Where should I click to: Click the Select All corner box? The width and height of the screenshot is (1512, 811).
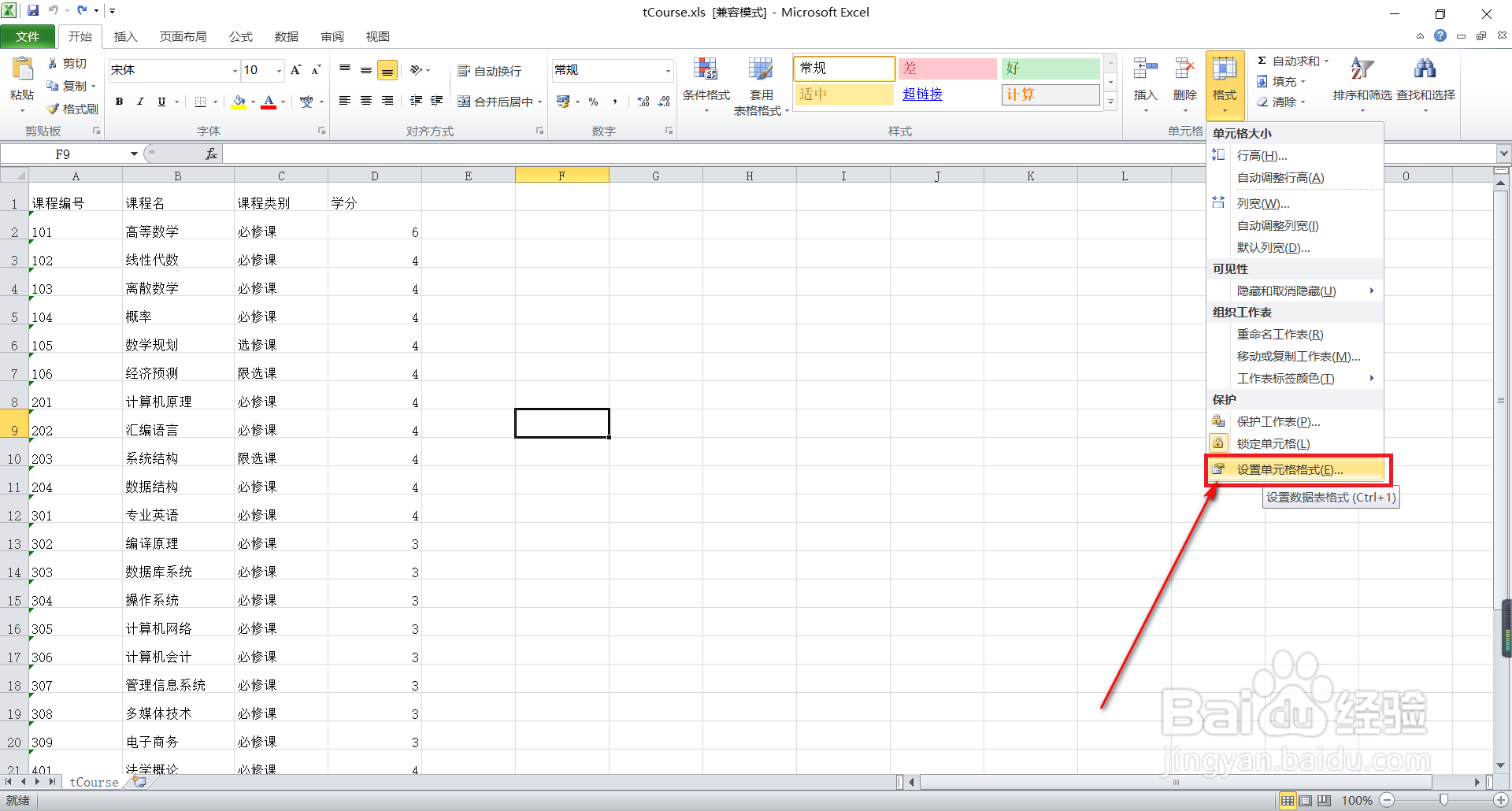click(14, 176)
